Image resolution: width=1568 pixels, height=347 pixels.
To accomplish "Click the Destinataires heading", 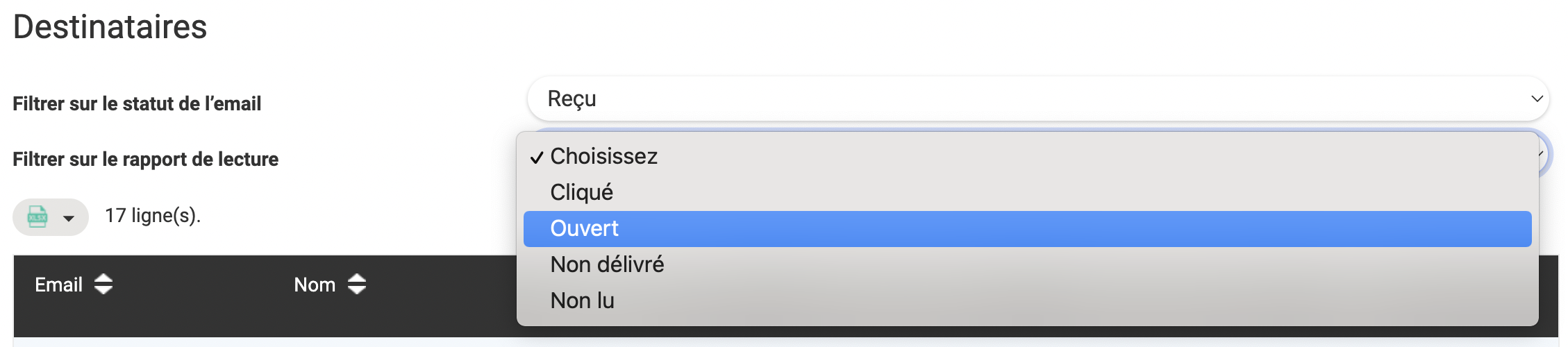I will tap(110, 27).
